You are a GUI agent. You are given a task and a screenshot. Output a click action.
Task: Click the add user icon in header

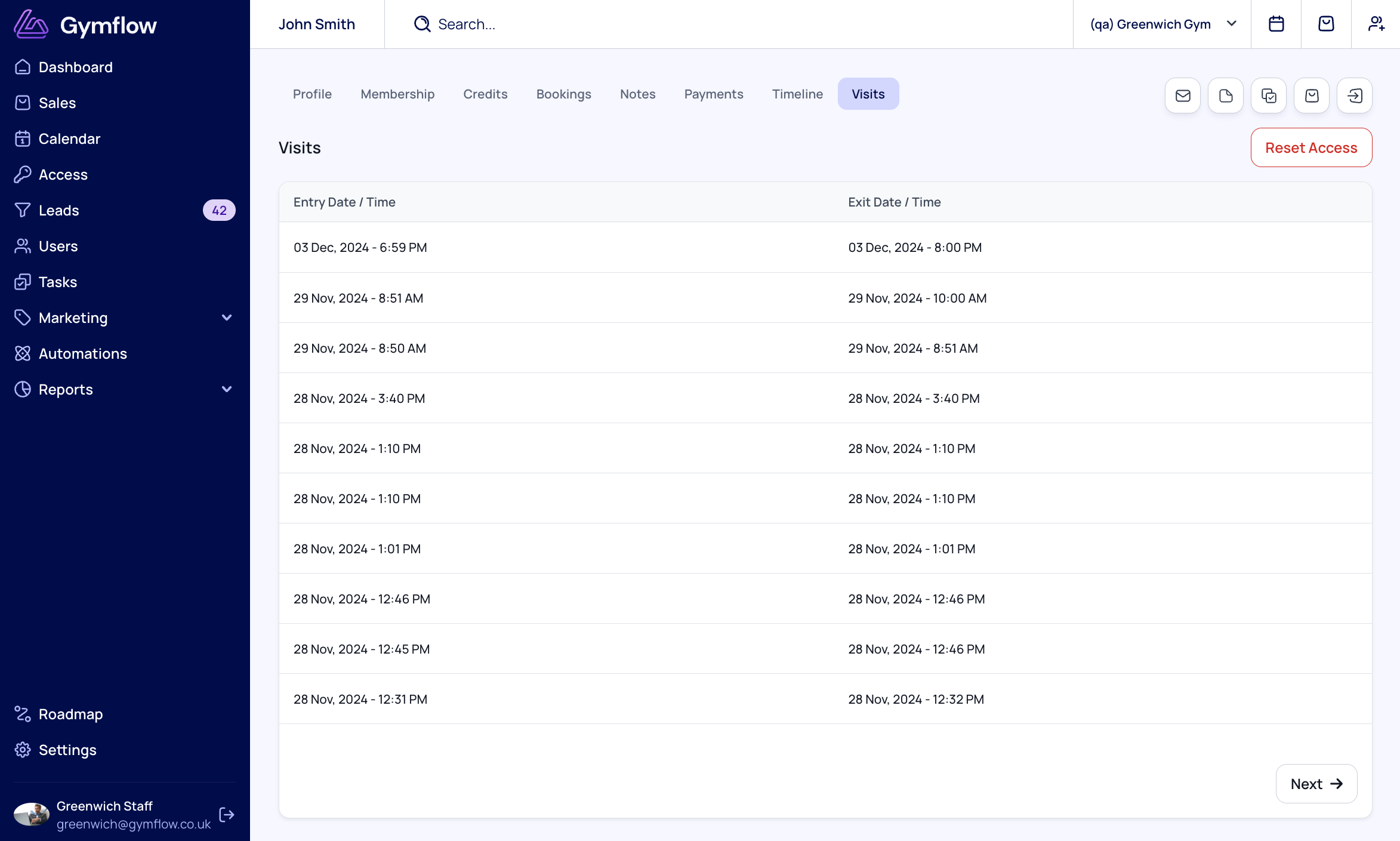coord(1376,24)
